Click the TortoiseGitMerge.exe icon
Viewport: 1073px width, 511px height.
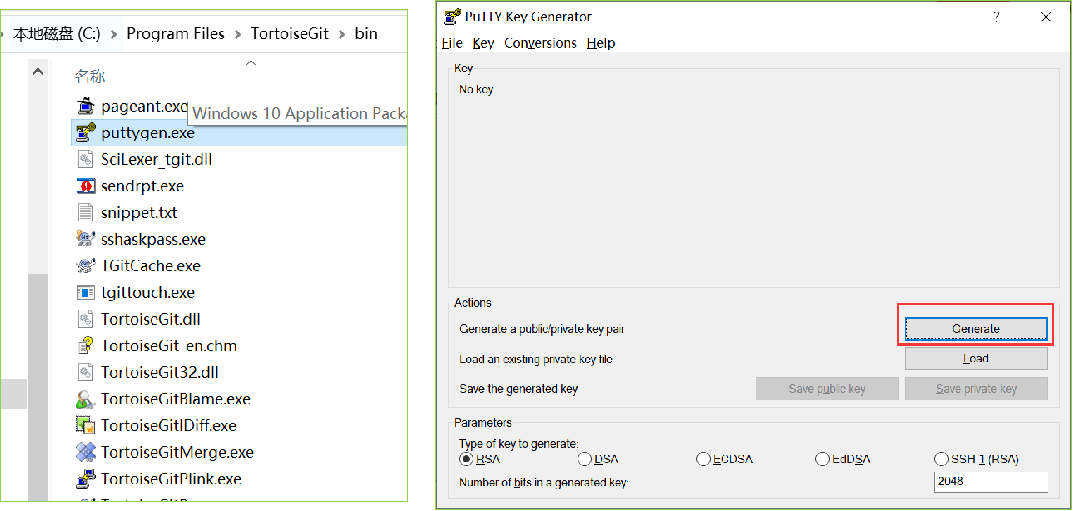point(85,452)
